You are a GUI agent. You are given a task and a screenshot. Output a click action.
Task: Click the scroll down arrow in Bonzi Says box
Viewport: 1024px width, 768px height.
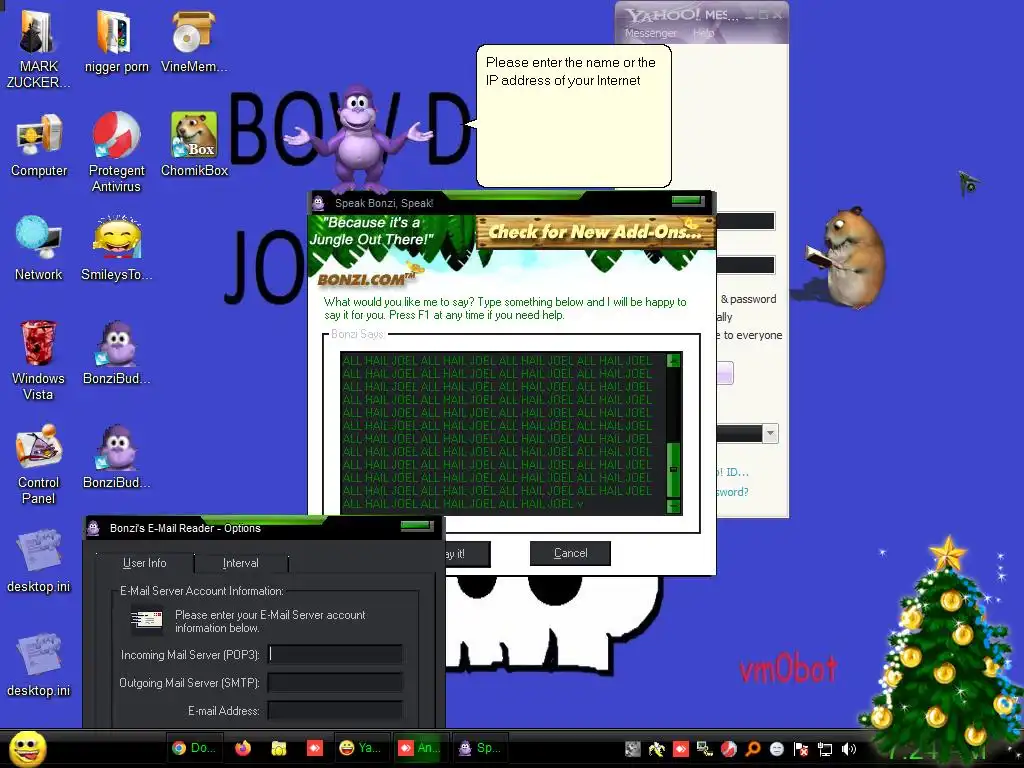pos(674,506)
